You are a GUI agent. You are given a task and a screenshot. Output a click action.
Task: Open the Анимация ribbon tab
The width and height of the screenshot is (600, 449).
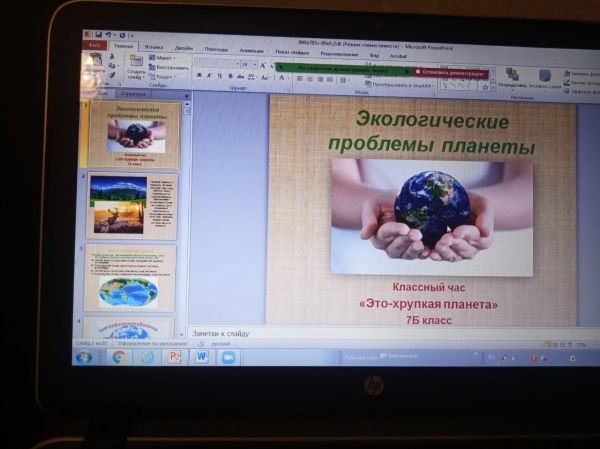click(x=251, y=49)
